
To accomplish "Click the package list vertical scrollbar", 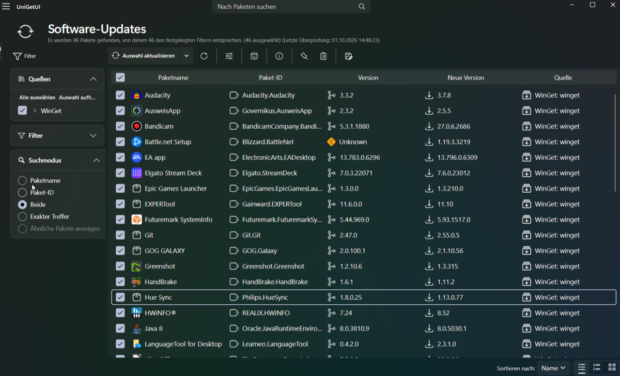I will point(614,142).
